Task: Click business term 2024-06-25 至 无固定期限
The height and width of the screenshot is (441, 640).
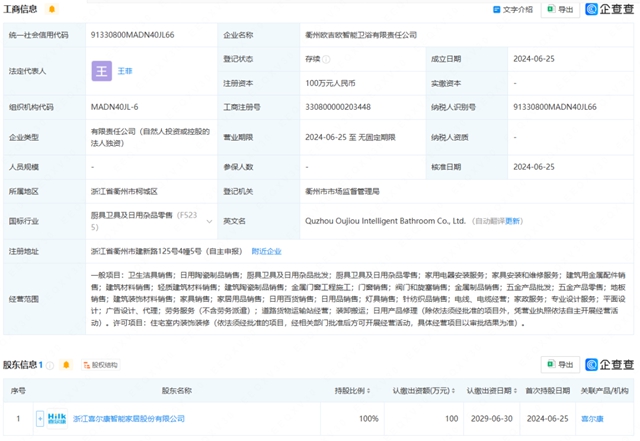Action: [x=350, y=138]
